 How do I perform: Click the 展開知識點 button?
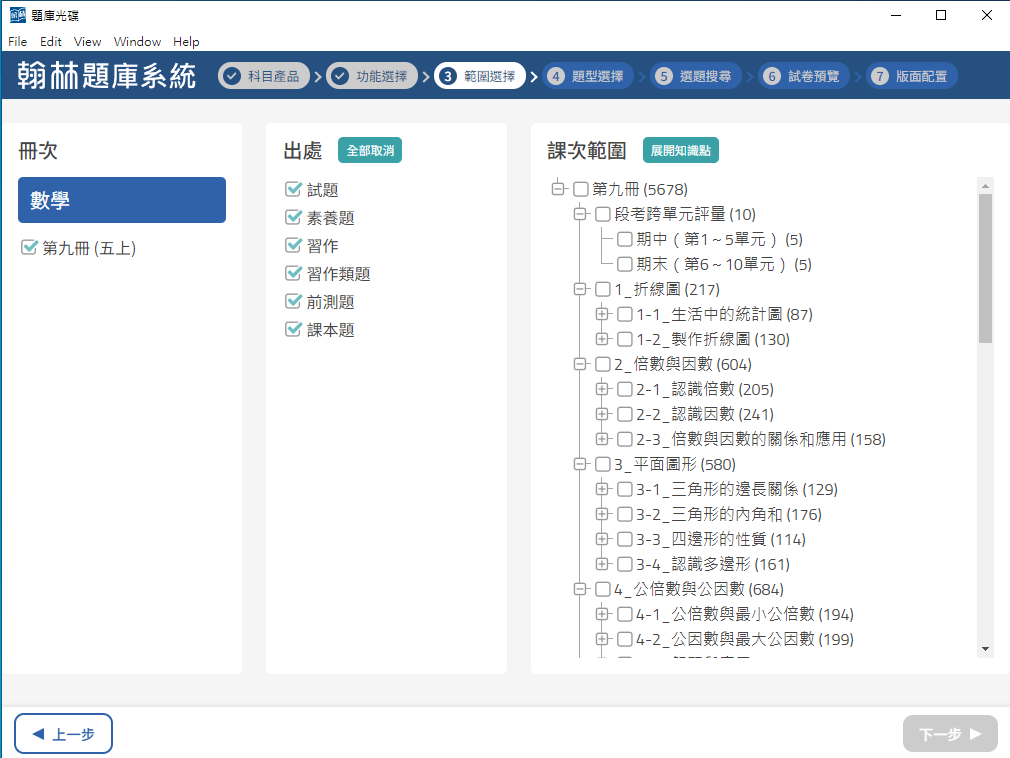(x=680, y=151)
